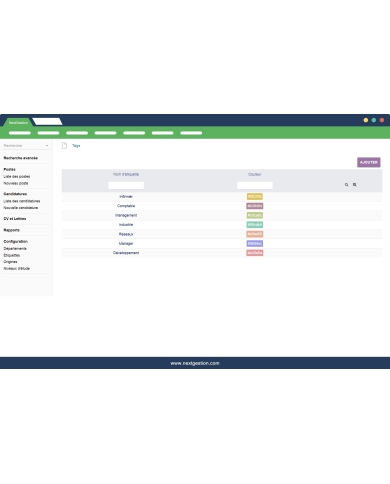The width and height of the screenshot is (390, 484).
Task: Open Recherche avancée in the sidebar
Action: click(20, 158)
